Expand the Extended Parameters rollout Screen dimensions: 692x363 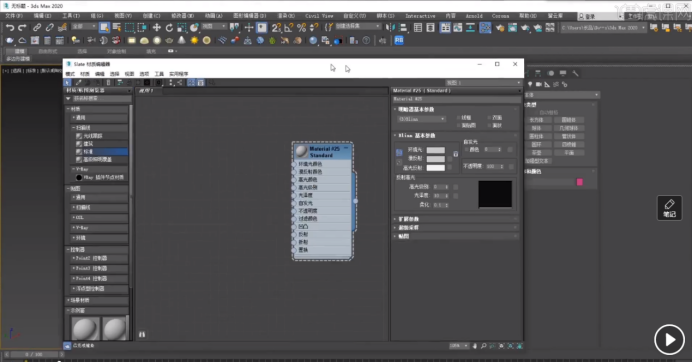tap(455, 219)
